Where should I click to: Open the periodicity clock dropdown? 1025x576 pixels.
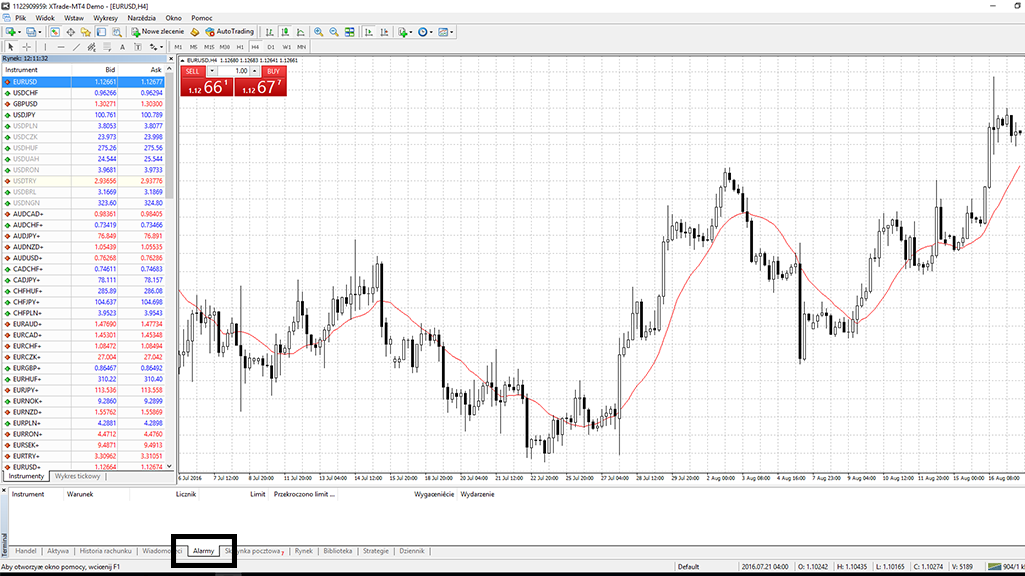point(433,32)
